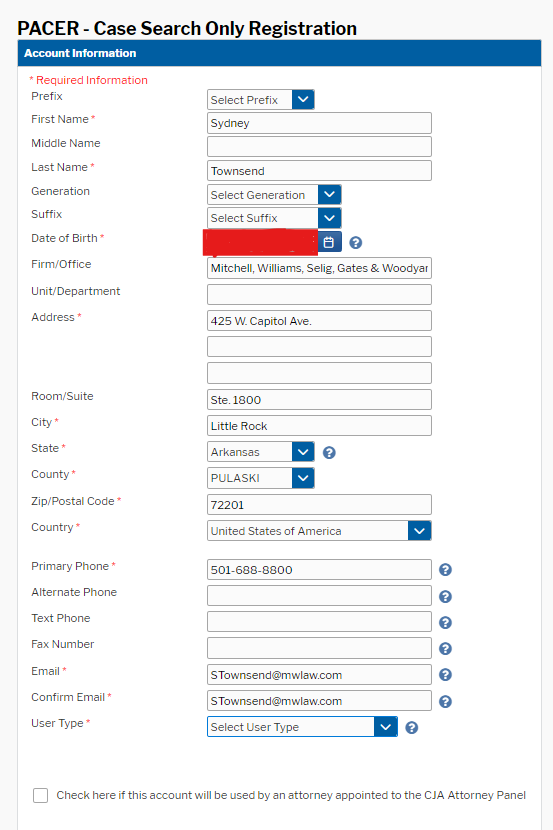Change the PULASKI county dropdown
553x830 pixels.
(261, 478)
